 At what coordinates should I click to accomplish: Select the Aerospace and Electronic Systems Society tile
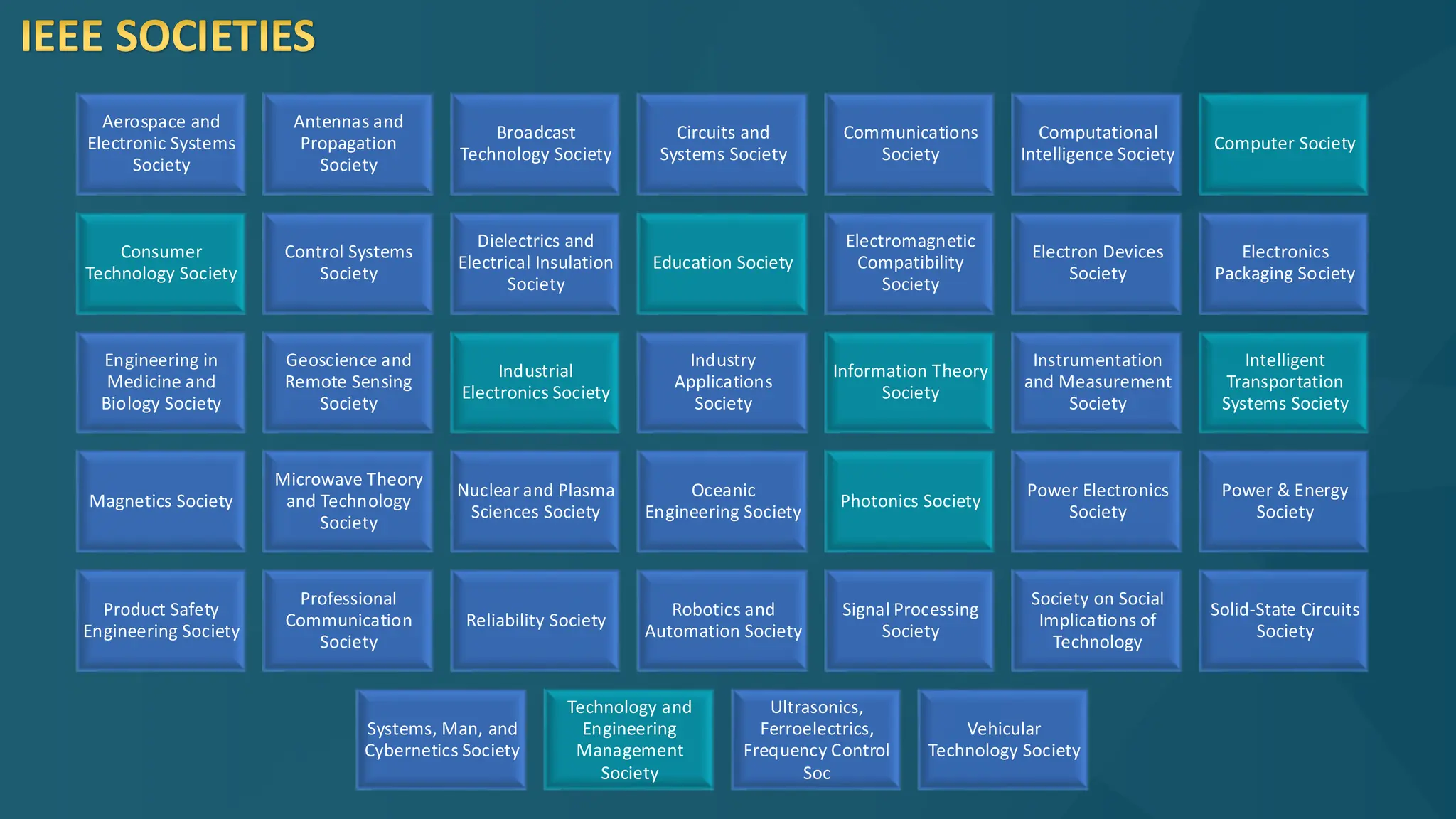click(x=161, y=144)
